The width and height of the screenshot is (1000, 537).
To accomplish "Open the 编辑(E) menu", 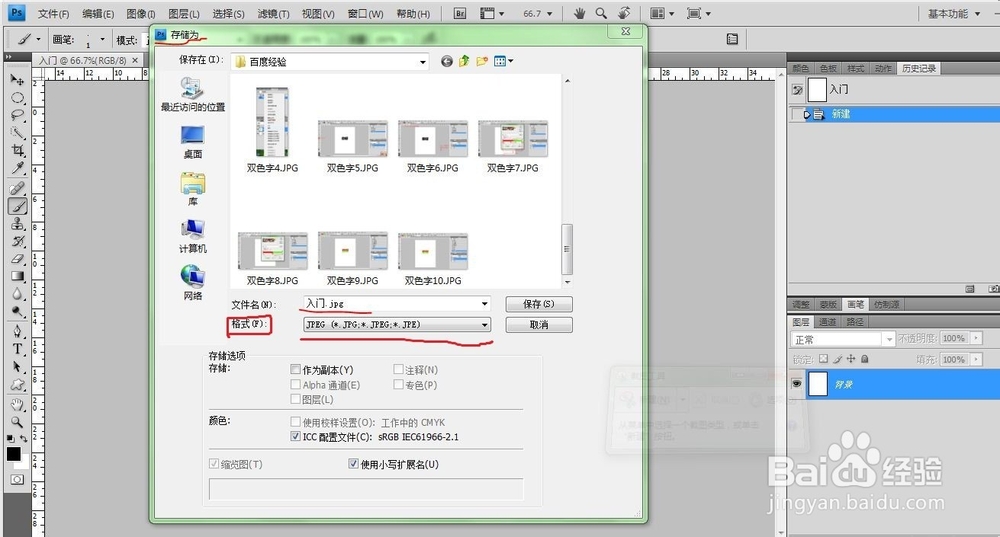I will point(98,13).
